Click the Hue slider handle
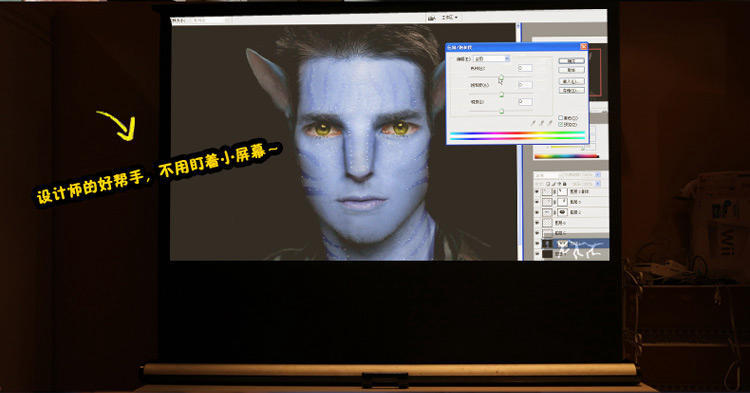The image size is (750, 393). pos(501,77)
